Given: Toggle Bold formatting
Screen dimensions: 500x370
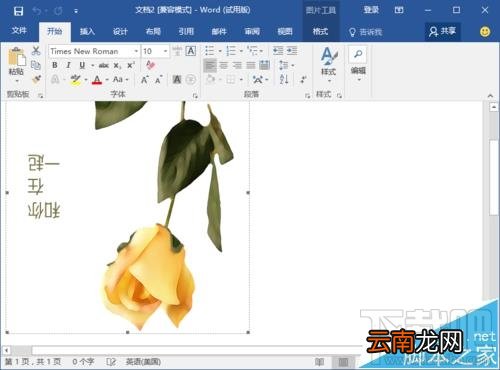Looking at the screenshot, I should [x=55, y=65].
